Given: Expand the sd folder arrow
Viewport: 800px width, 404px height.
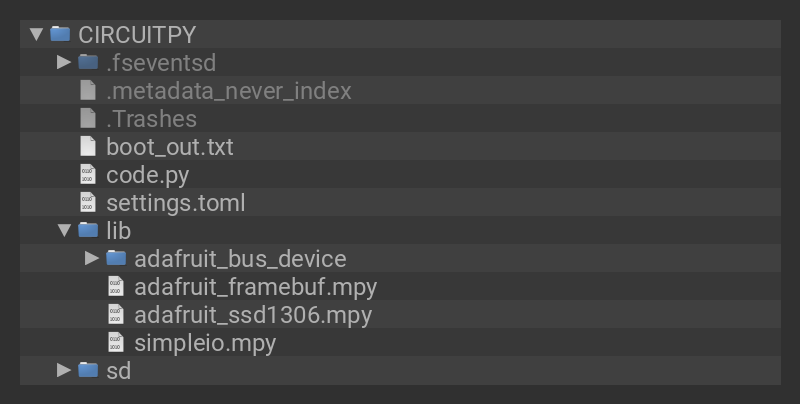Looking at the screenshot, I should 64,371.
